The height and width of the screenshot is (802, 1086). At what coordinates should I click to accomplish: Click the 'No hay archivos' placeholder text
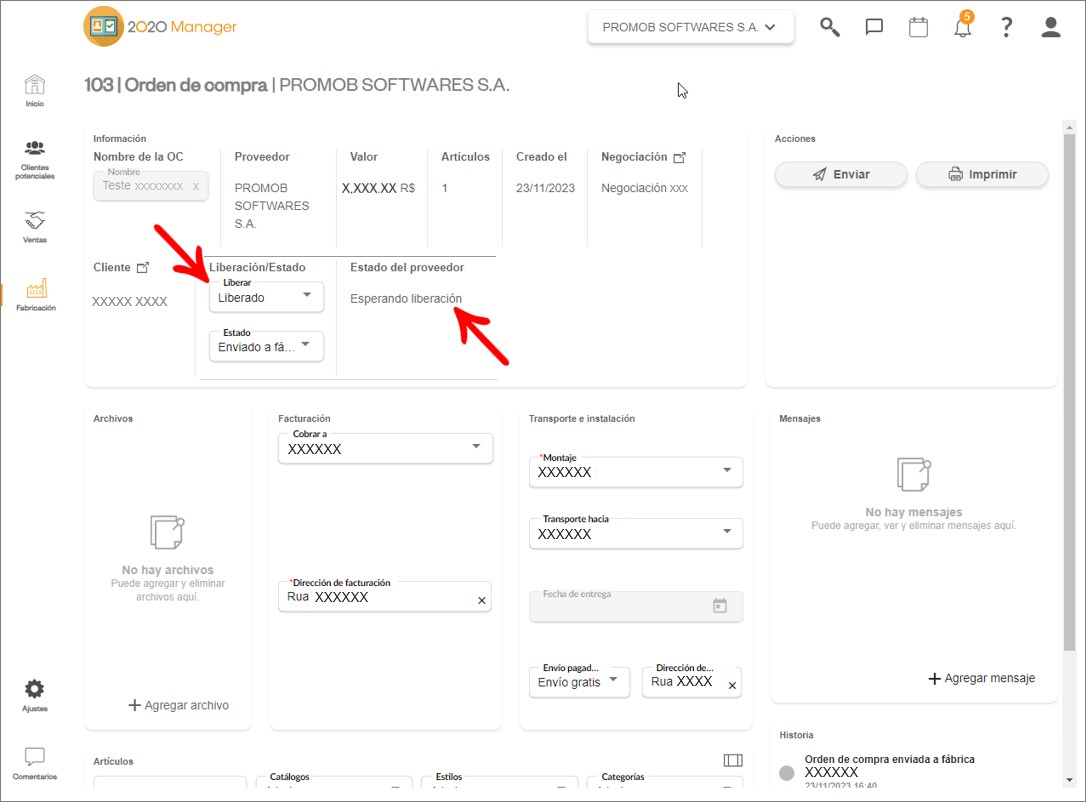168,570
